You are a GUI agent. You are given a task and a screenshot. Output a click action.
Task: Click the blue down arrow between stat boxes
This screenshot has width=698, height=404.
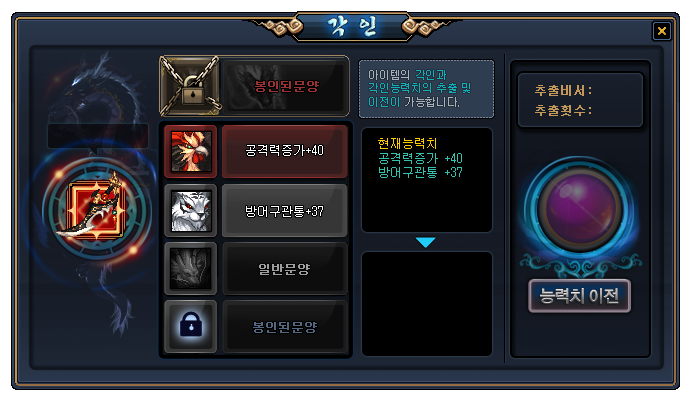(x=426, y=242)
